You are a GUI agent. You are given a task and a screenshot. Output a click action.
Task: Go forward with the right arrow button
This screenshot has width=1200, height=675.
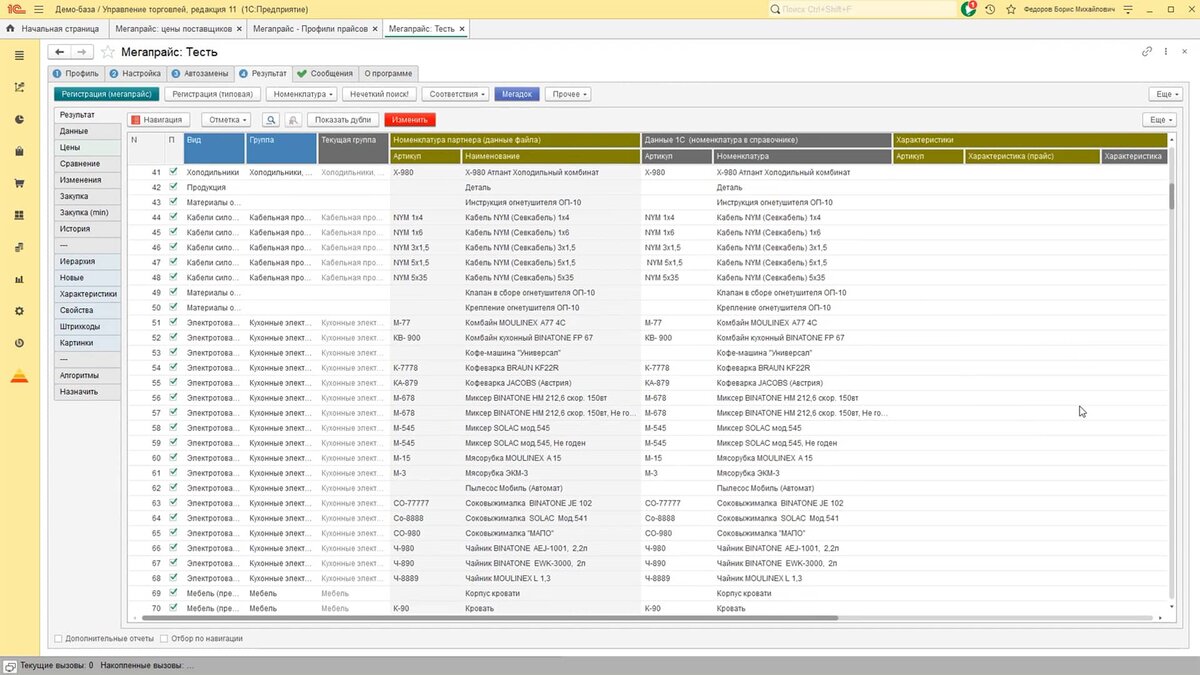point(82,51)
